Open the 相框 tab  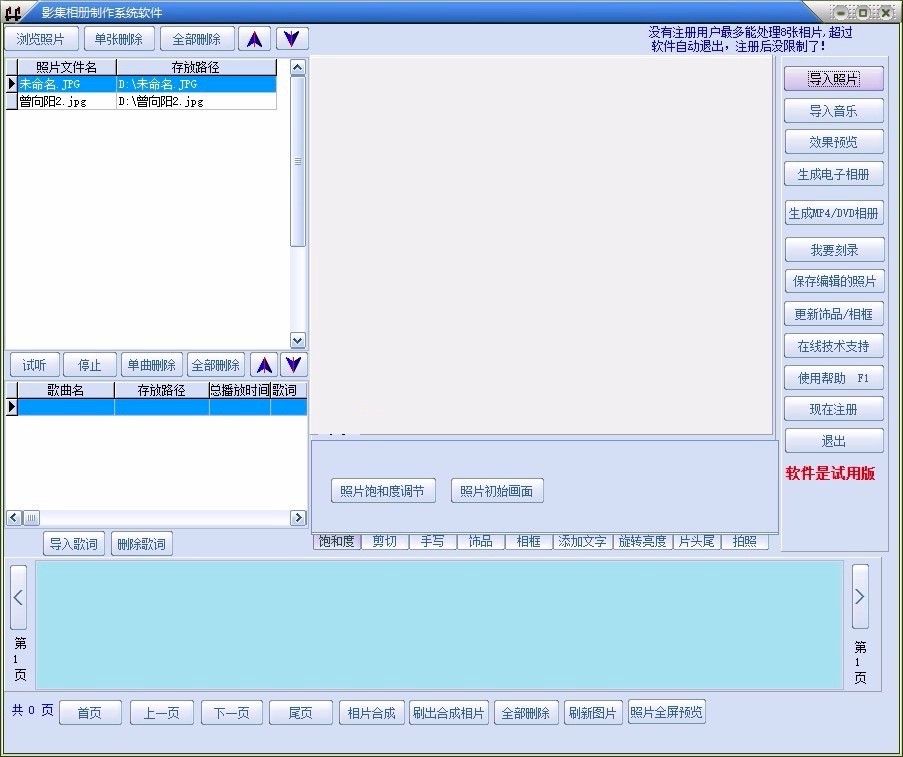tap(529, 541)
